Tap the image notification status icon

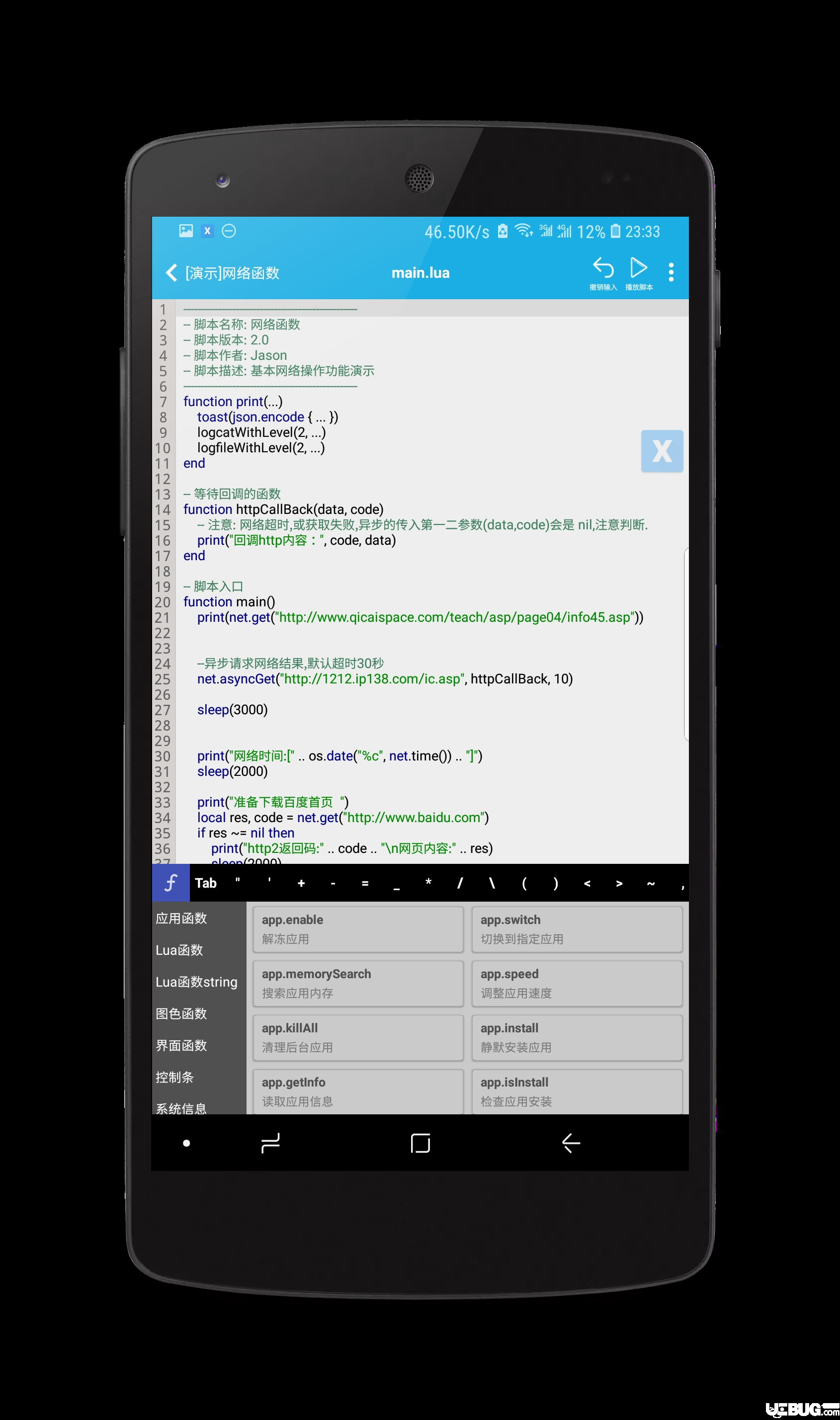coord(186,231)
